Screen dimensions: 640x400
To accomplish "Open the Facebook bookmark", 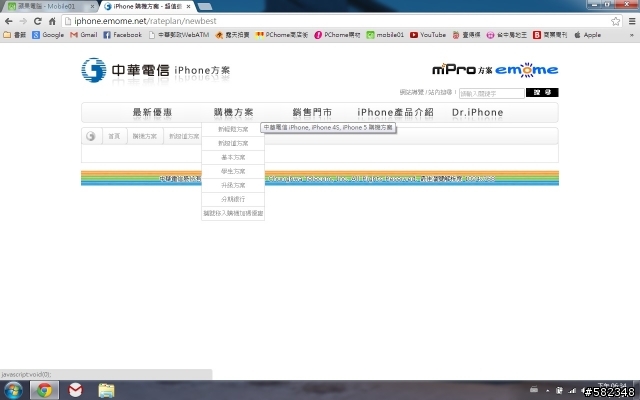I will 122,35.
